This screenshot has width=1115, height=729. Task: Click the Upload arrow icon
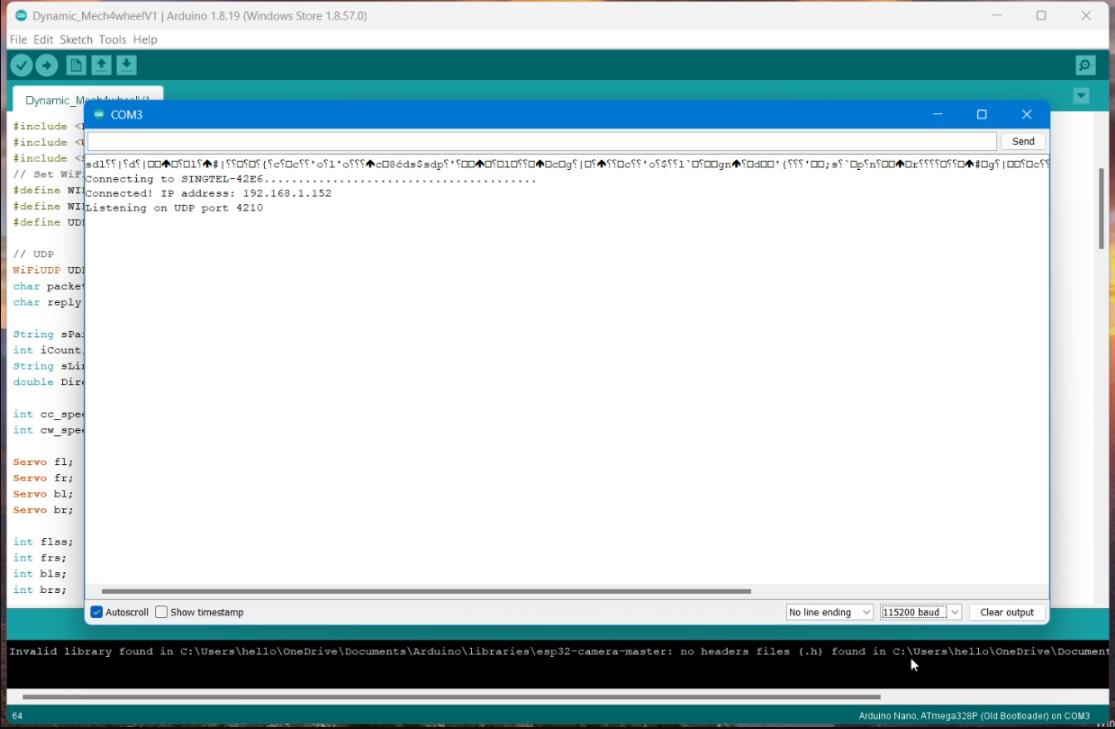[47, 65]
